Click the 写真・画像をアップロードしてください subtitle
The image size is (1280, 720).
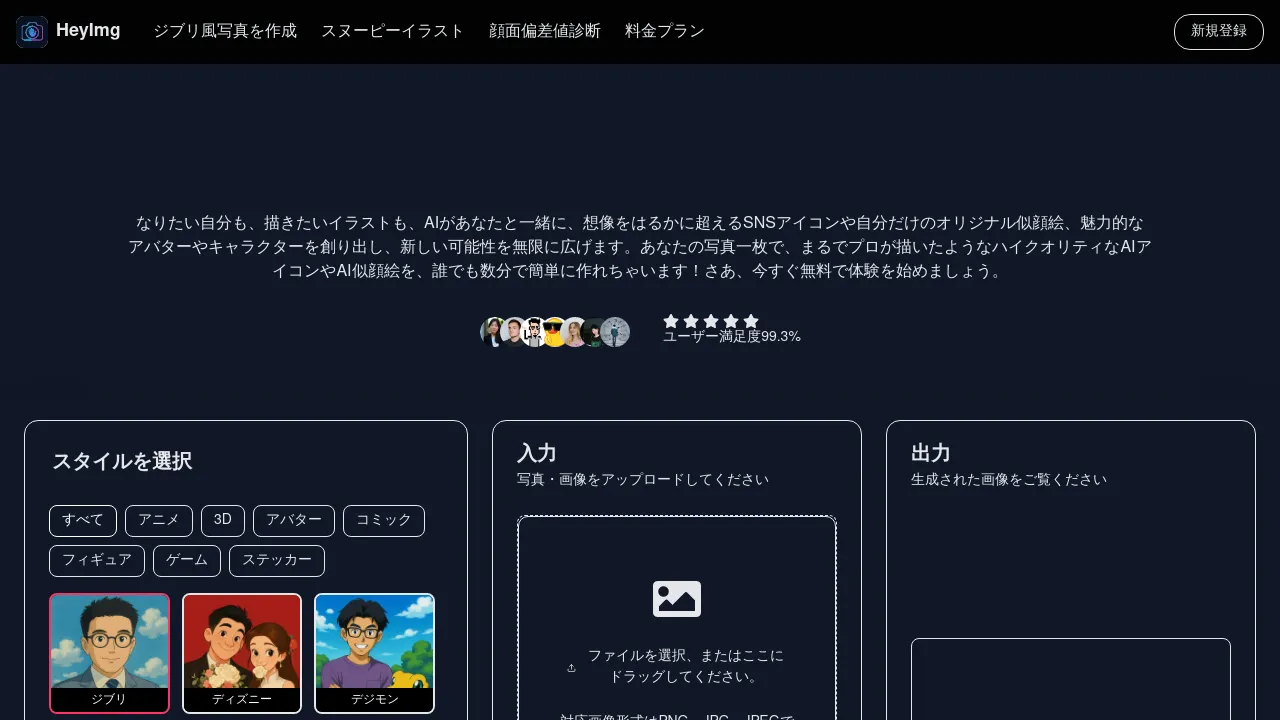[x=643, y=480]
